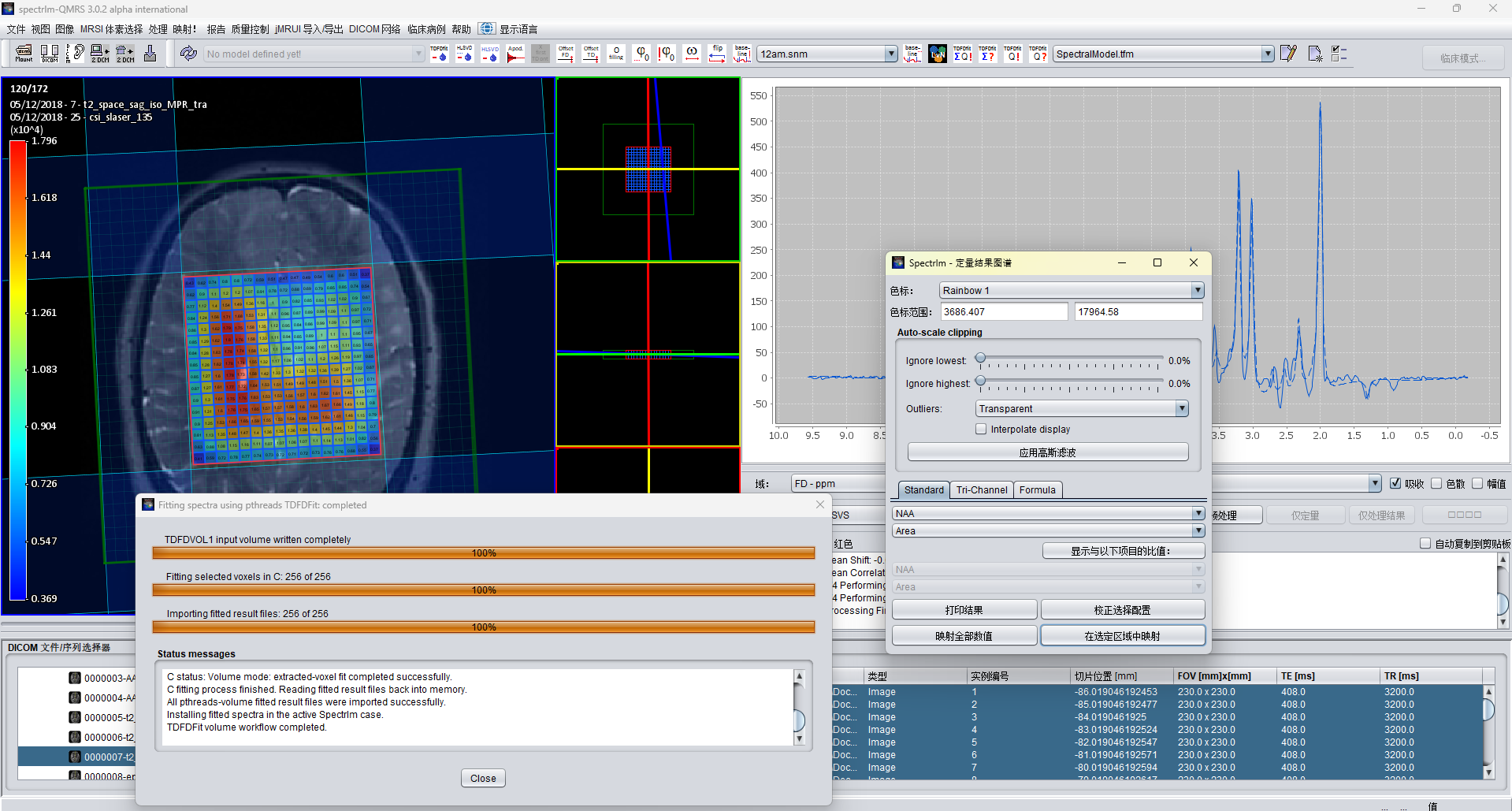Viewport: 1512px width, 811px height.
Task: Click the frequency shift ω icon
Action: [692, 54]
